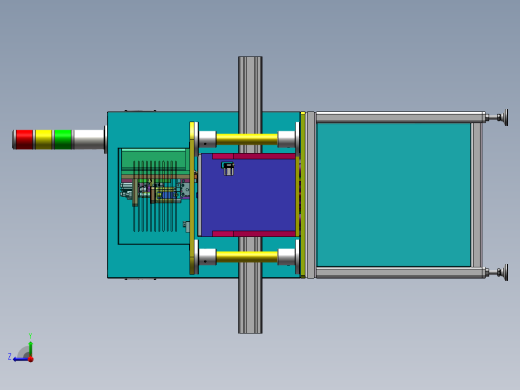The width and height of the screenshot is (520, 390).
Task: Click the blue Z axis of the triad
Action: (20, 359)
